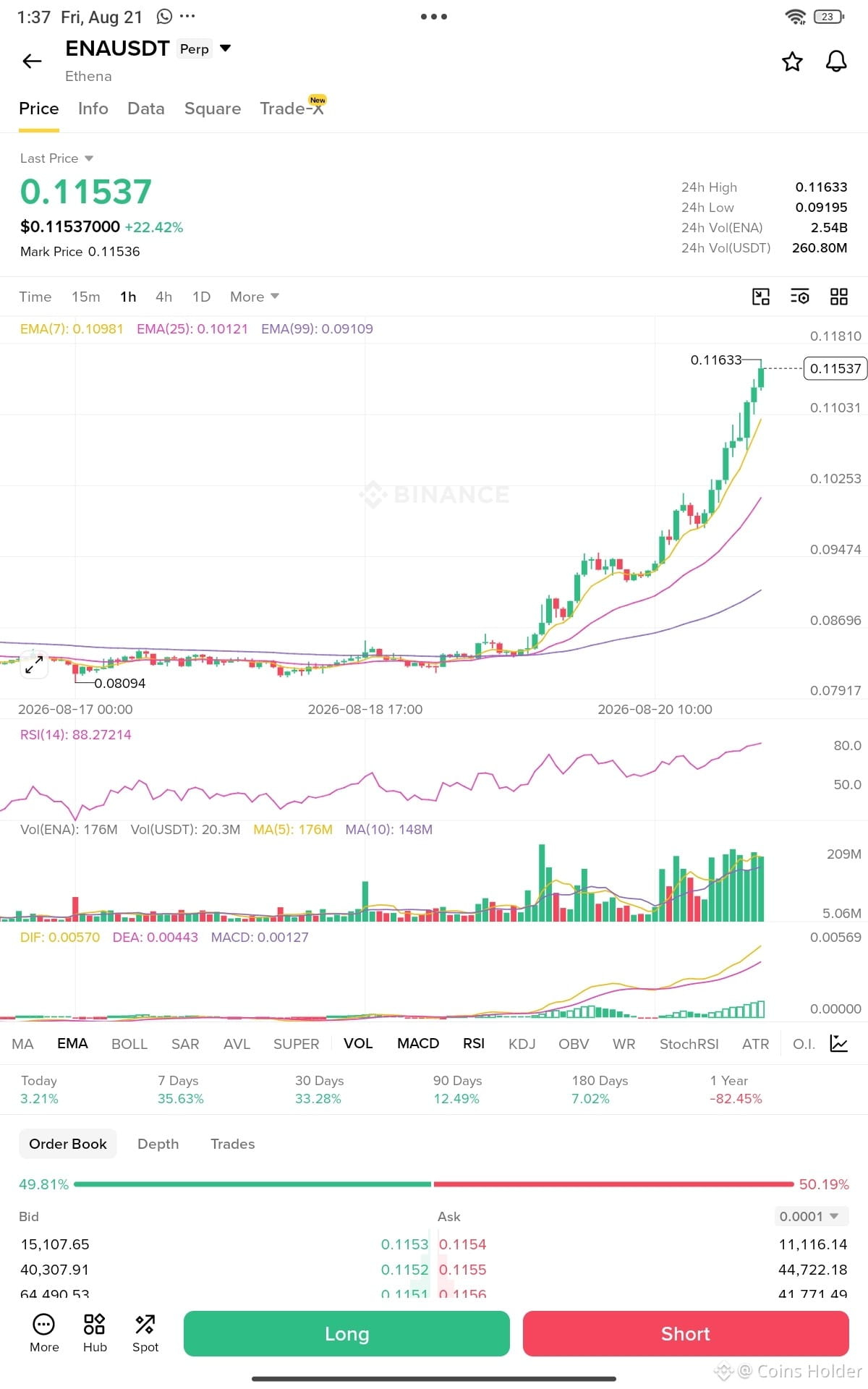
Task: Toggle the ATR indicator
Action: [x=755, y=1044]
